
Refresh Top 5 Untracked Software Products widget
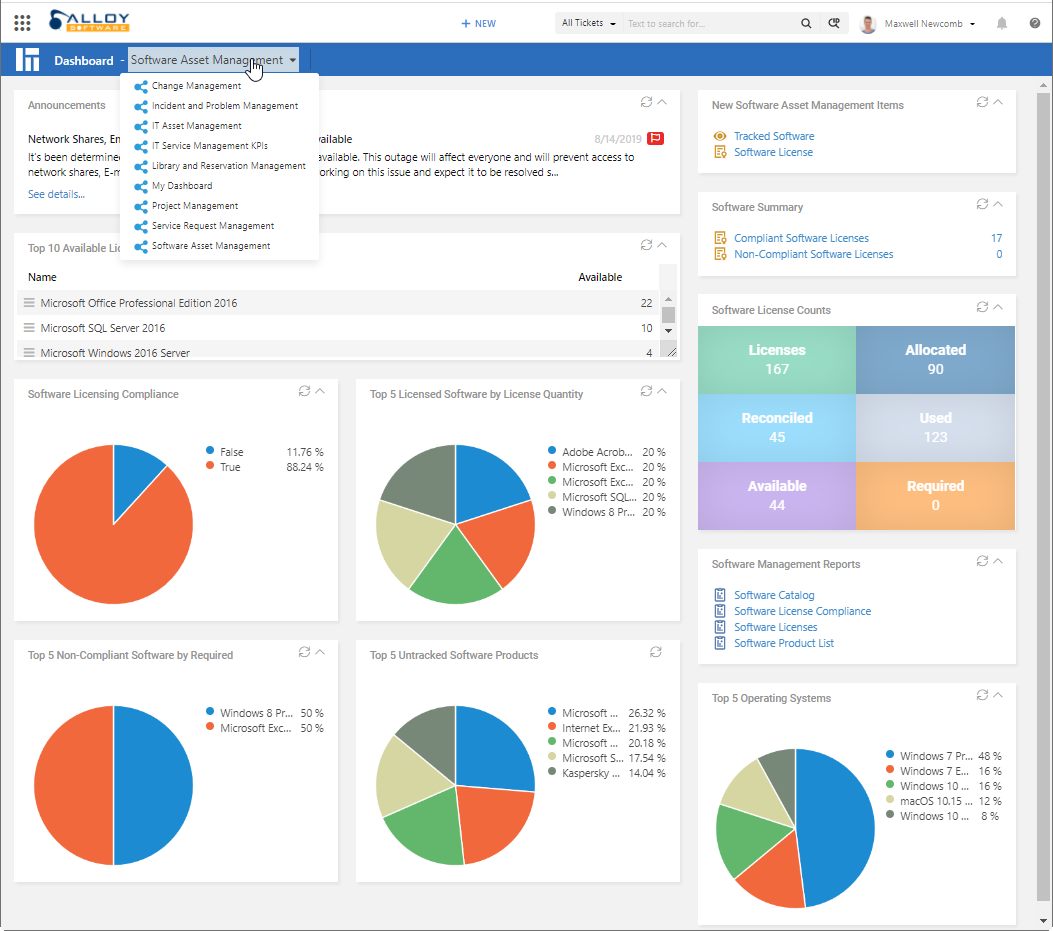click(x=655, y=652)
